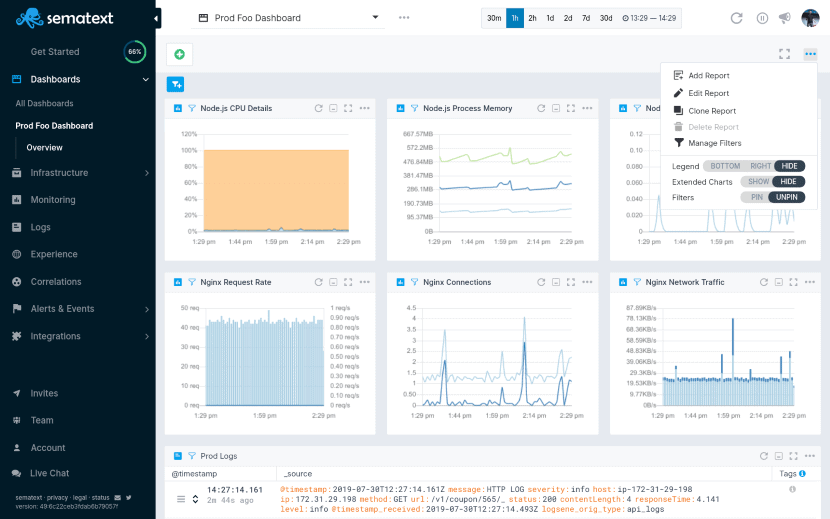Sort by the @timestamp column header

point(194,474)
